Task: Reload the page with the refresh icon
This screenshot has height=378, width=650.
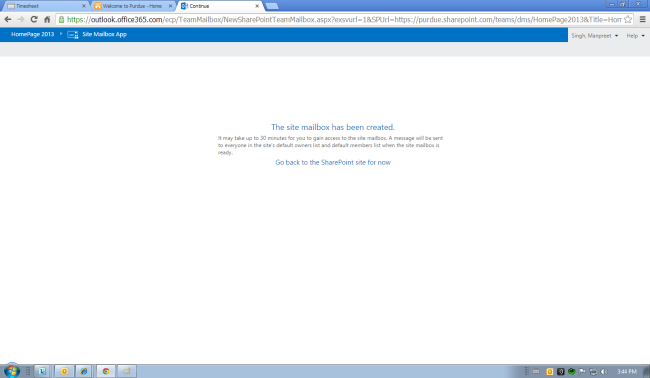Action: pyautogui.click(x=34, y=19)
